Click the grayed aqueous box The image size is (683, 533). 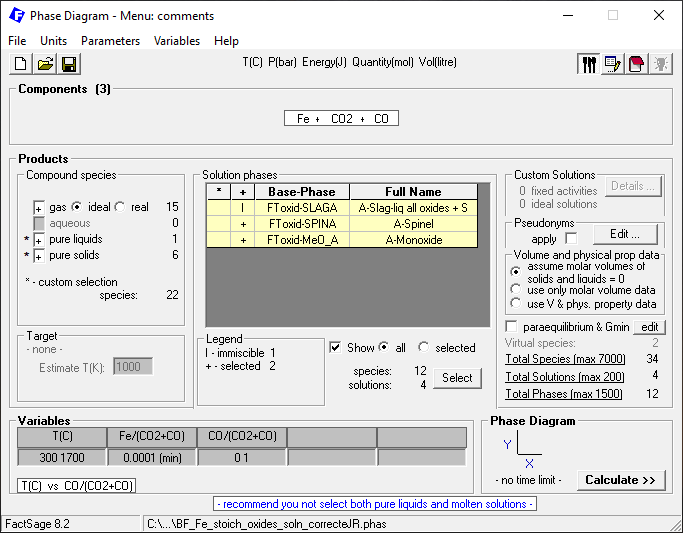pos(39,224)
